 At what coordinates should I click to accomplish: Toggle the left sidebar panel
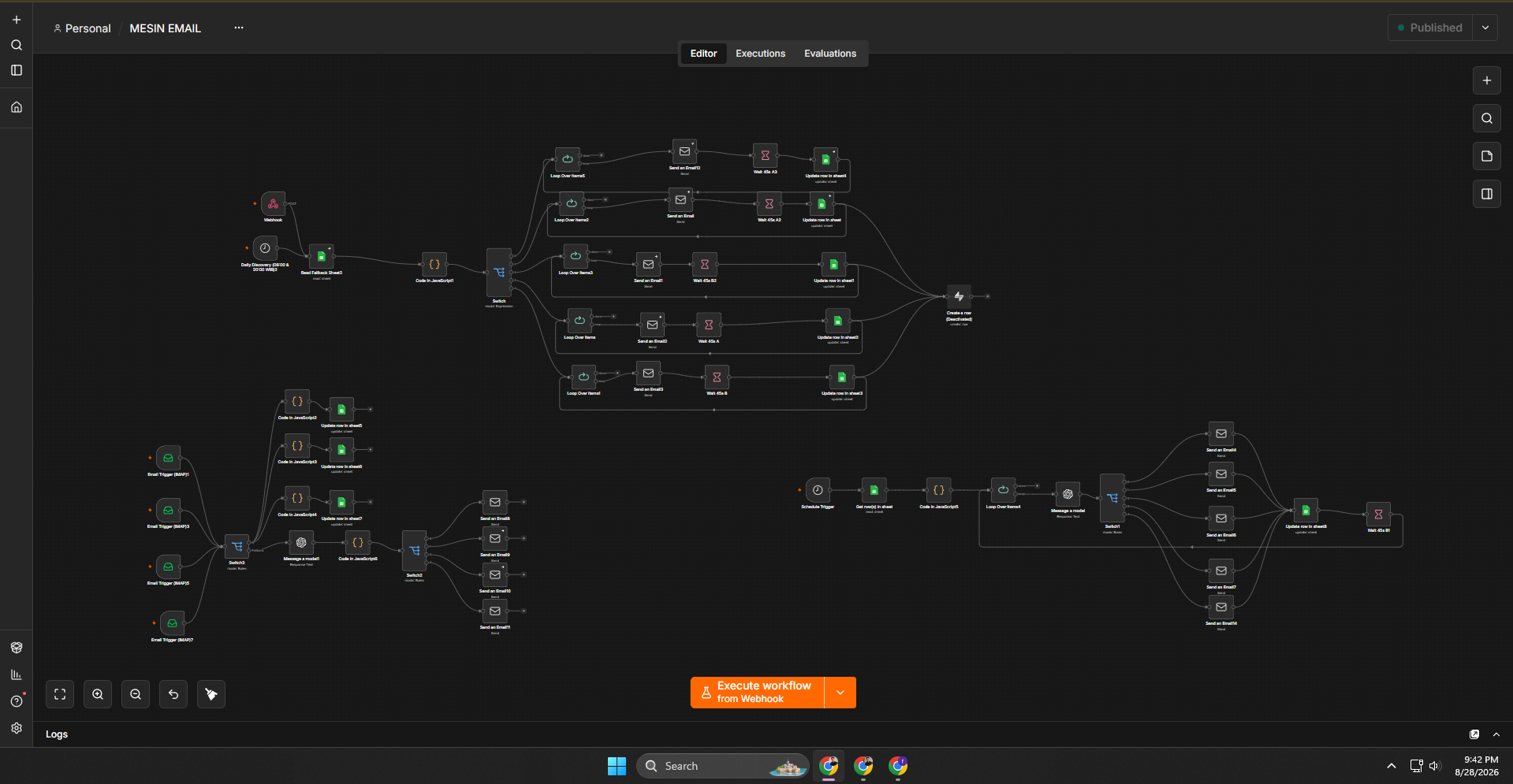click(x=17, y=70)
